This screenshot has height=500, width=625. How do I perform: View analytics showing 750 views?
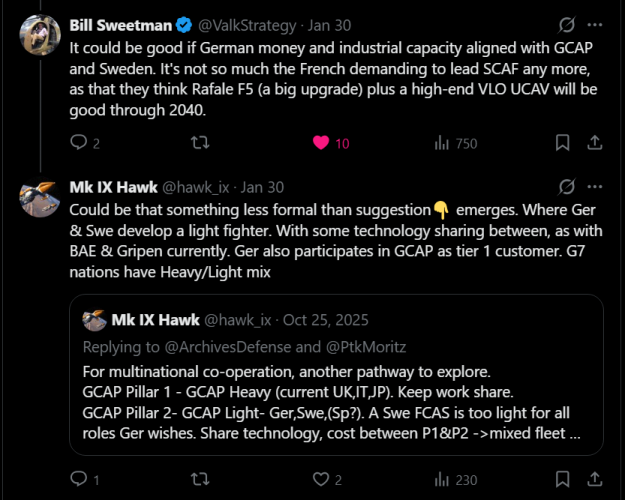441,143
